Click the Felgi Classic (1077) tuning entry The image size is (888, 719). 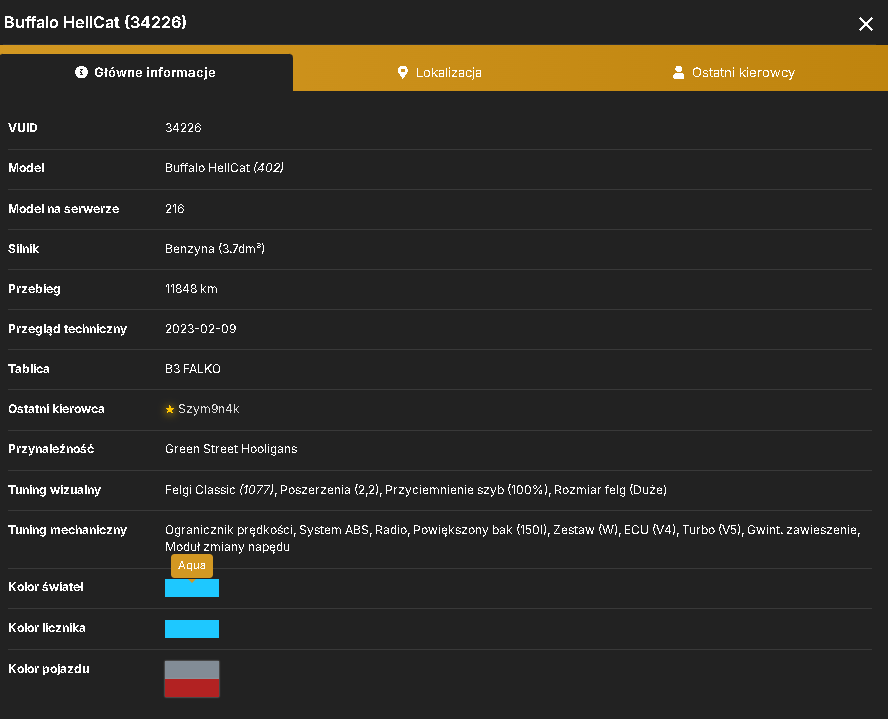(219, 490)
